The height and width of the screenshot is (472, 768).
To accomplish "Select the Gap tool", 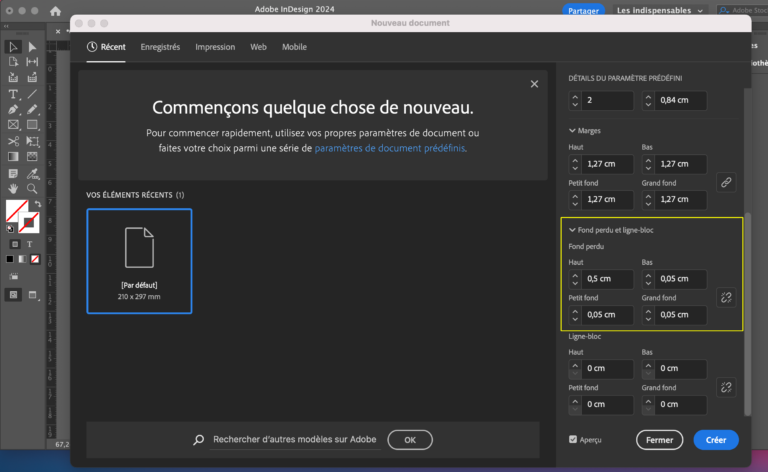I will 32,62.
